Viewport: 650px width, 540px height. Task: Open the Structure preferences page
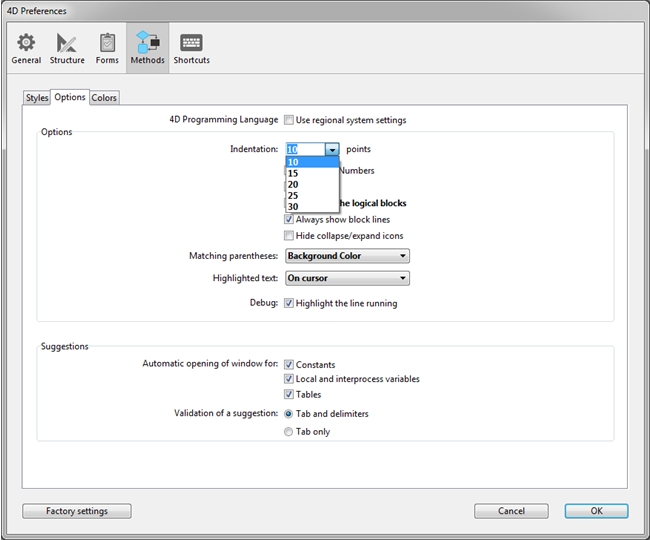pos(67,48)
